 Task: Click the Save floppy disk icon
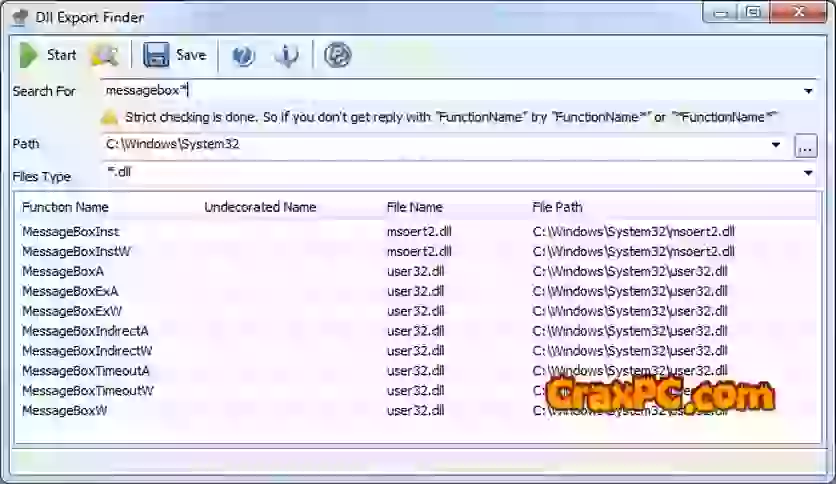click(156, 55)
